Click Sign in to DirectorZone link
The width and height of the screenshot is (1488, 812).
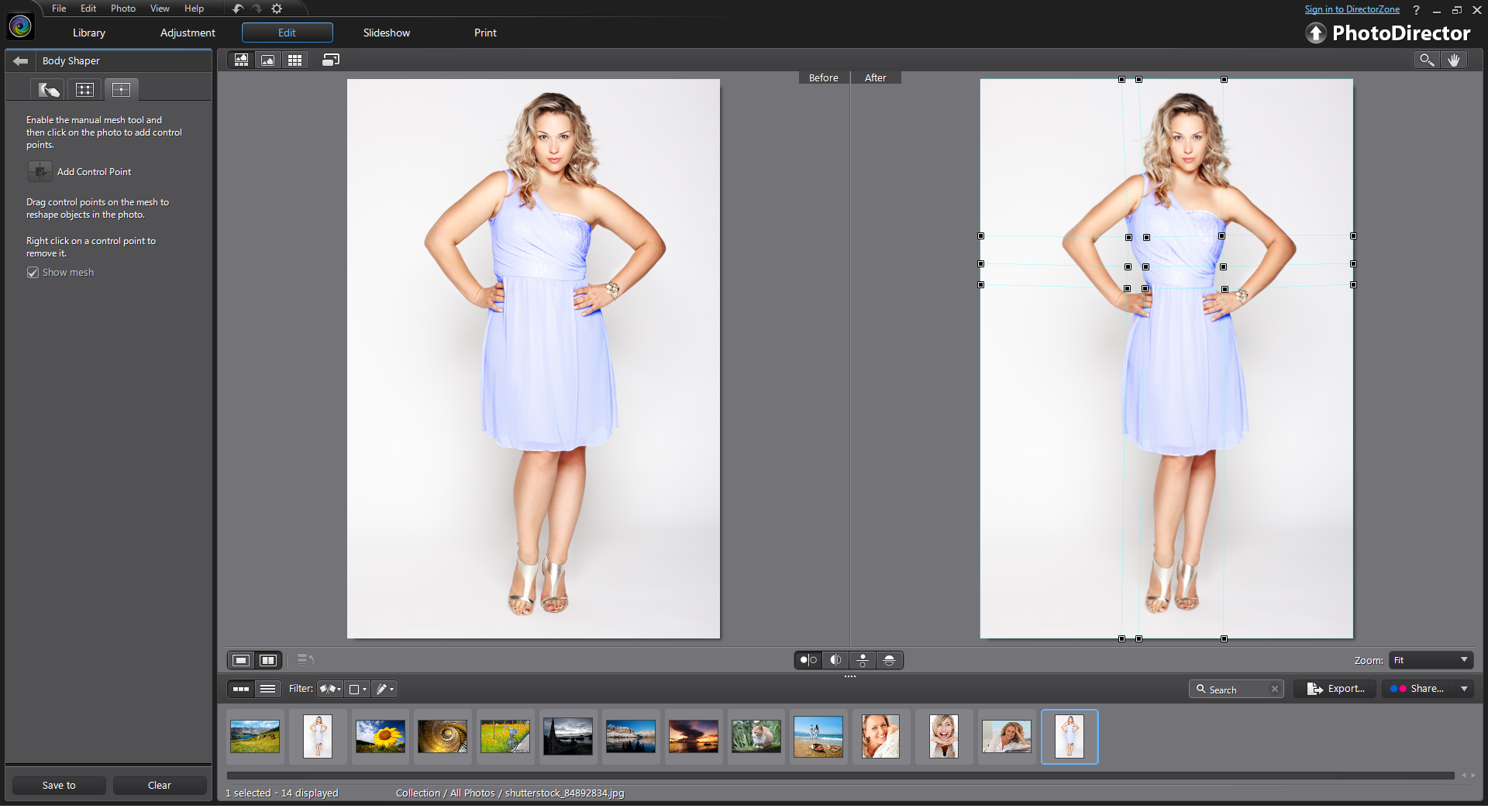pyautogui.click(x=1352, y=9)
